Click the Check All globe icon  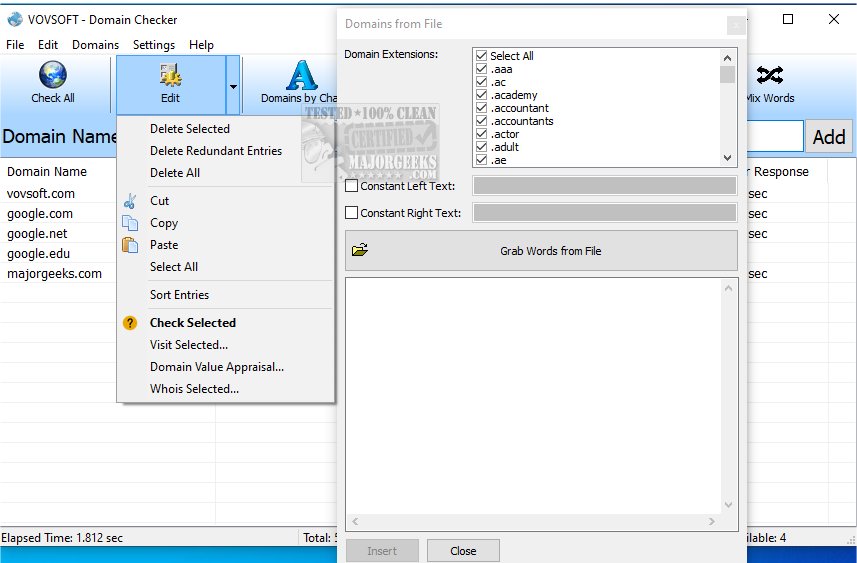coord(53,74)
